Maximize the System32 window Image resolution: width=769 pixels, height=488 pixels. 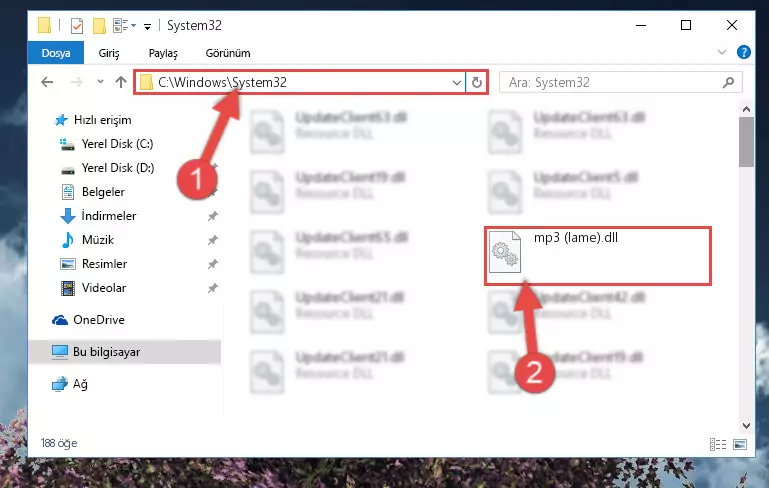tap(686, 25)
